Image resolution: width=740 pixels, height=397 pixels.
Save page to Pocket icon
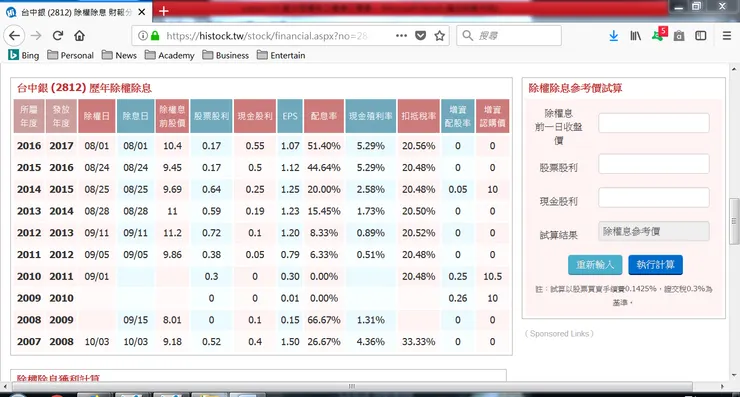point(420,36)
